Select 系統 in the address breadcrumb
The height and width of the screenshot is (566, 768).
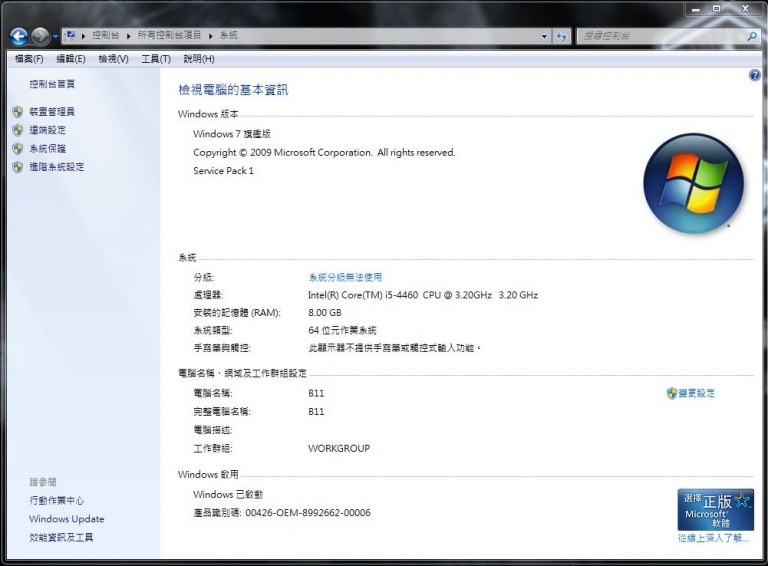pyautogui.click(x=229, y=35)
